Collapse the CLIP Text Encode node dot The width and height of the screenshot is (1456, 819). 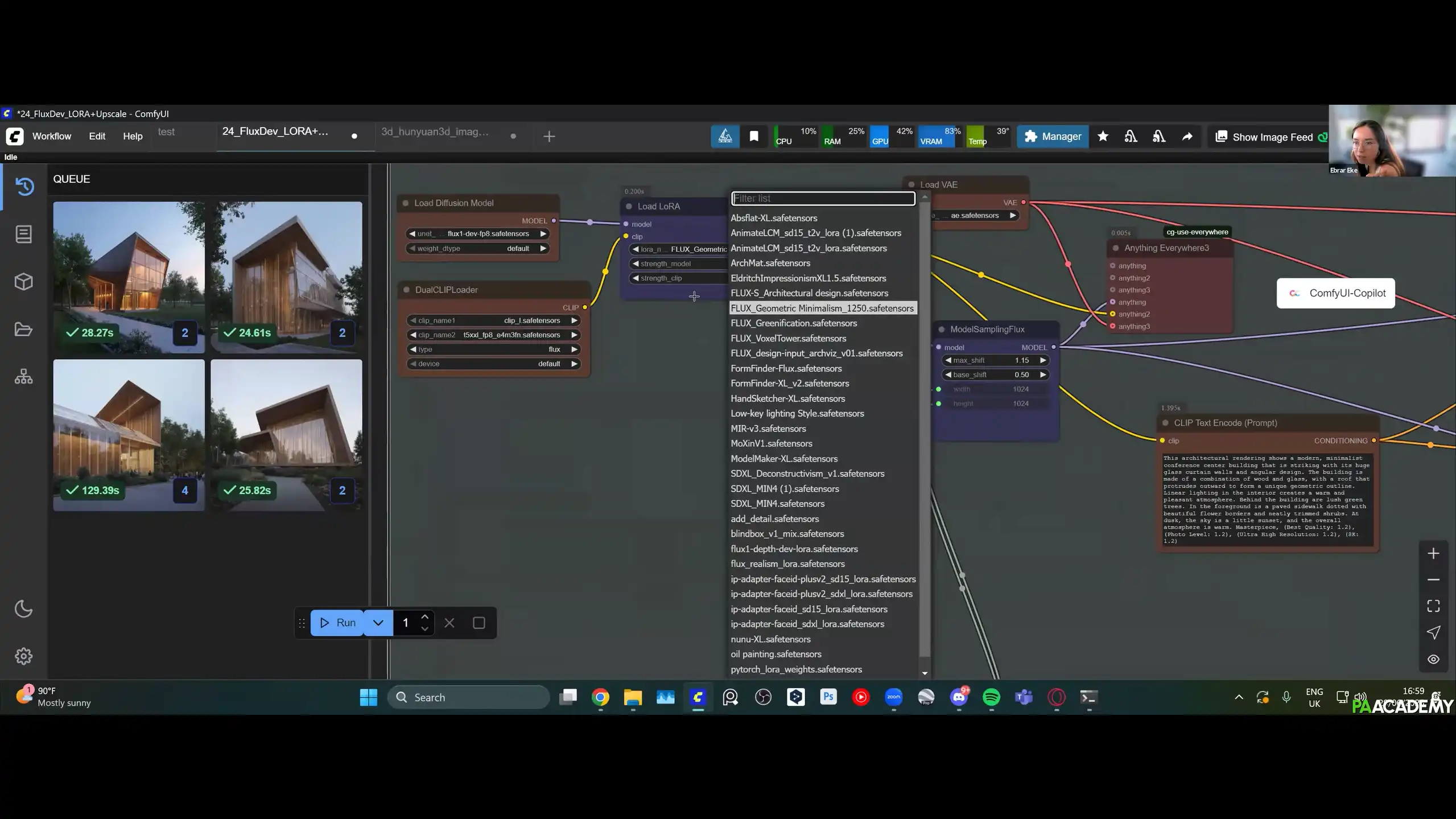pyautogui.click(x=1165, y=423)
